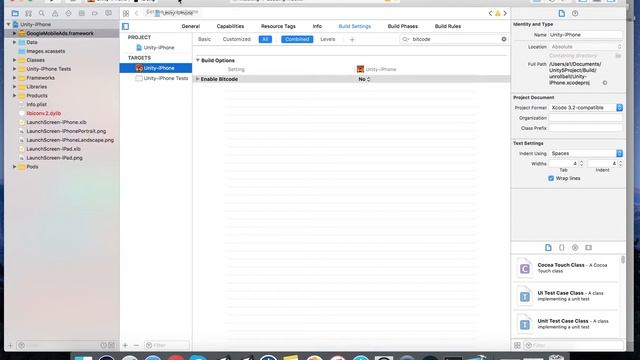
Task: Open the Symbol navigator icon
Action: point(29,13)
